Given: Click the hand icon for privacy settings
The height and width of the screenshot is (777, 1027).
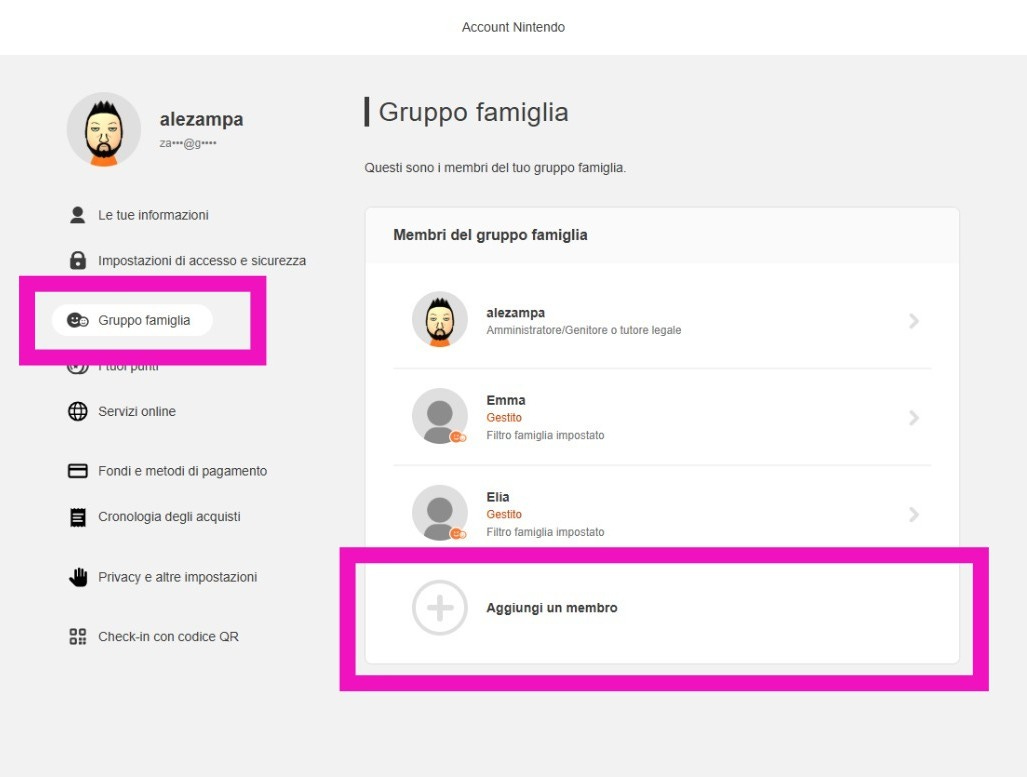Looking at the screenshot, I should click(x=77, y=577).
